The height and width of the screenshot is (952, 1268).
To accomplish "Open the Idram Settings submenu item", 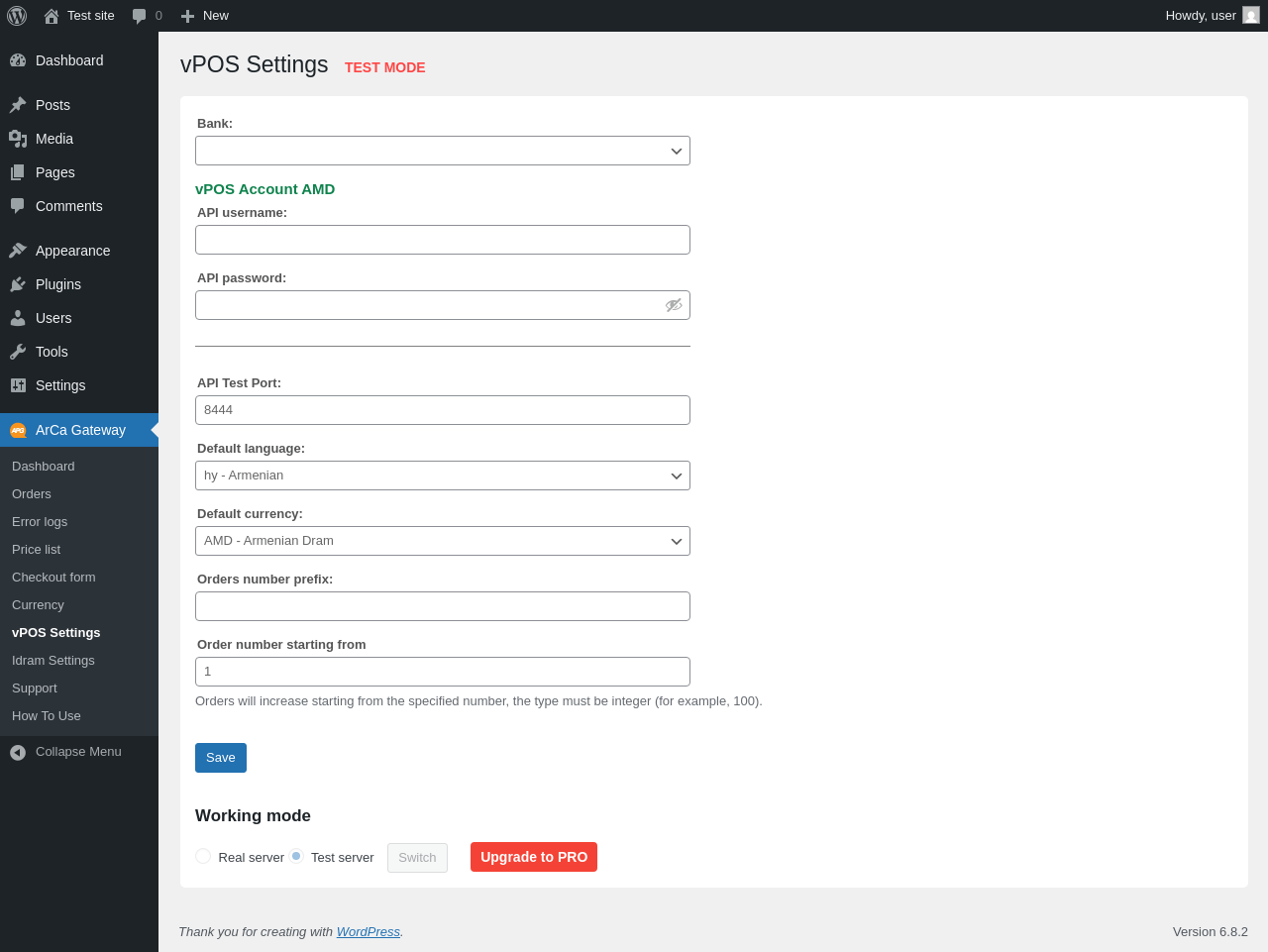I will [53, 661].
